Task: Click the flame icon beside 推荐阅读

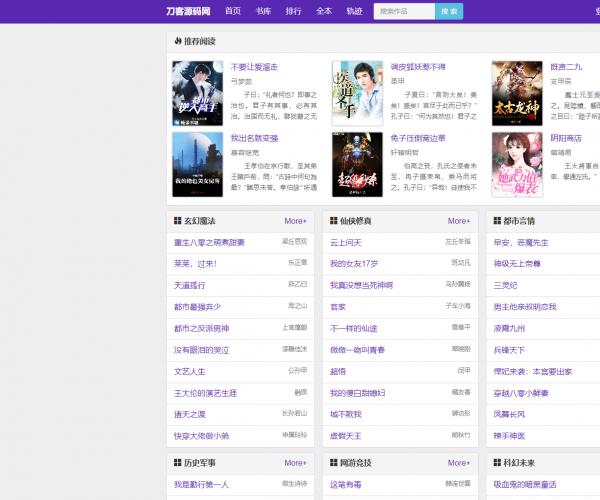Action: click(178, 41)
